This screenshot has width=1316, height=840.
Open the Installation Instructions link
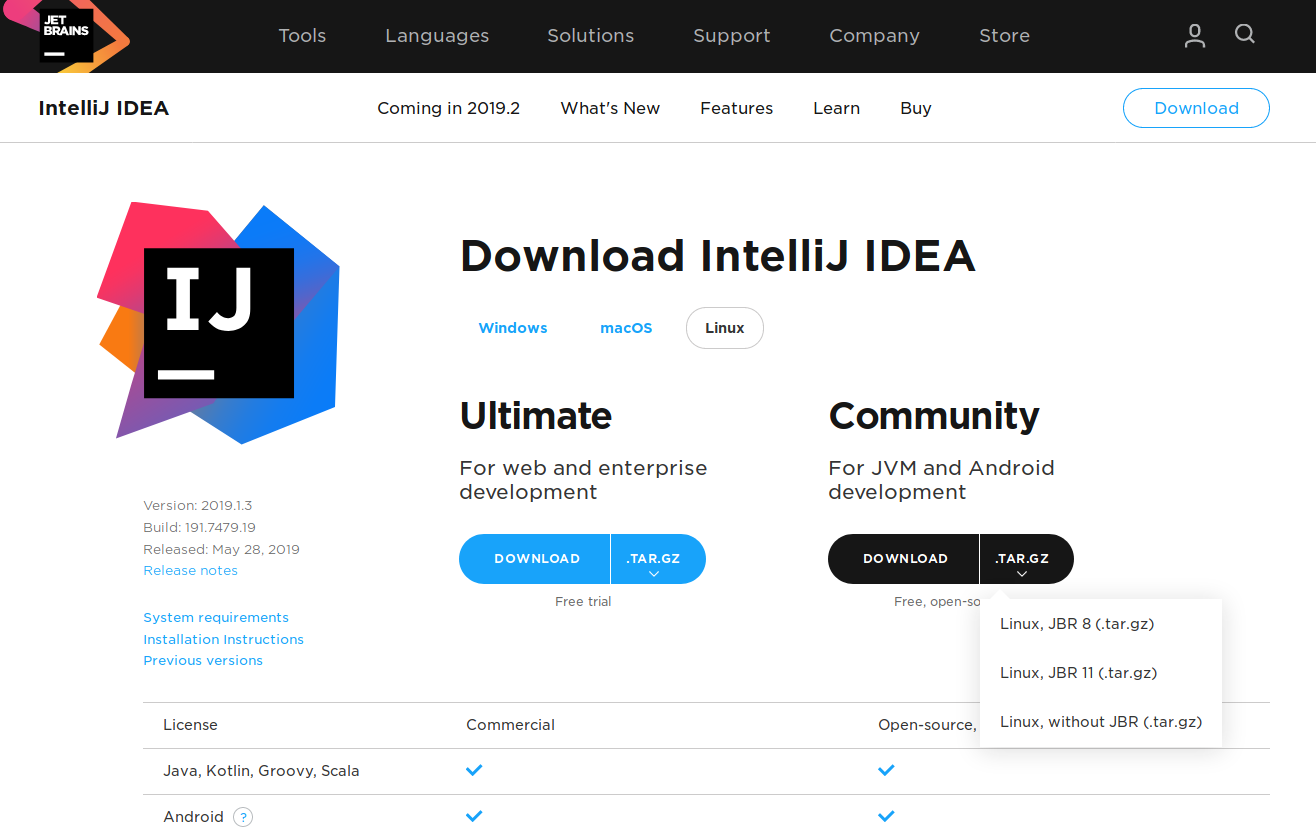(x=223, y=639)
